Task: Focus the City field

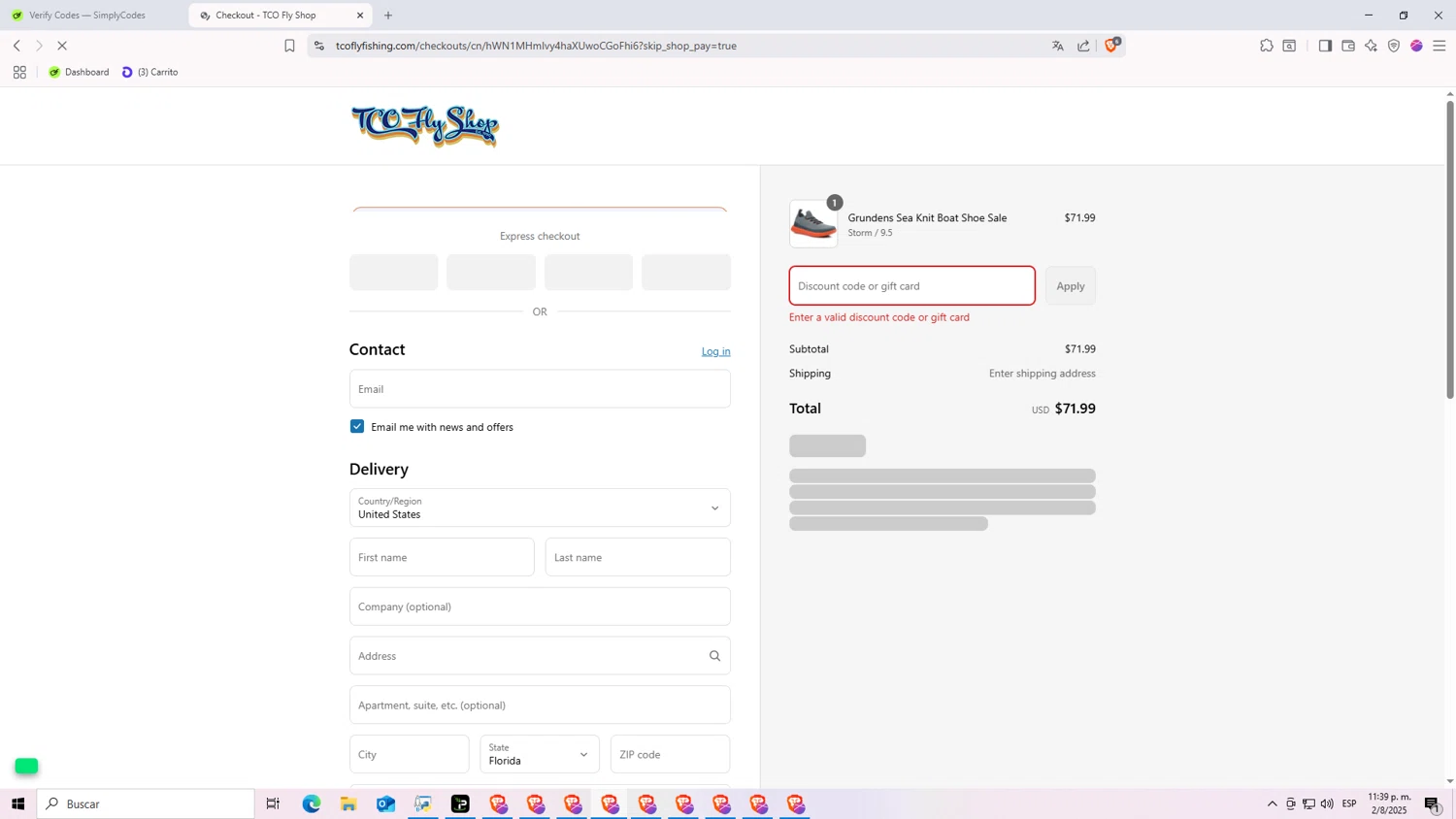Action: pos(410,754)
